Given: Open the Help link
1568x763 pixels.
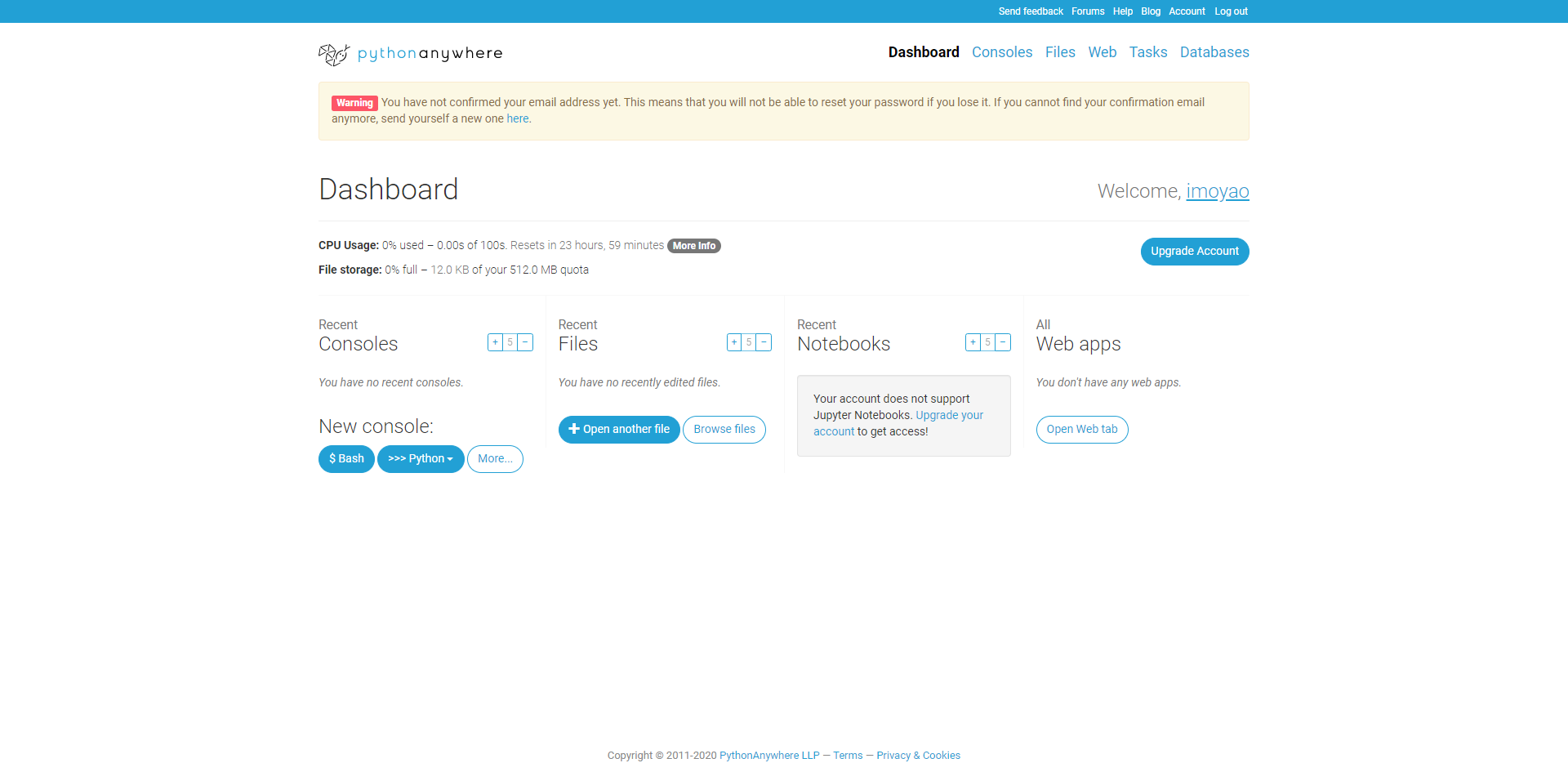Looking at the screenshot, I should coord(1123,11).
